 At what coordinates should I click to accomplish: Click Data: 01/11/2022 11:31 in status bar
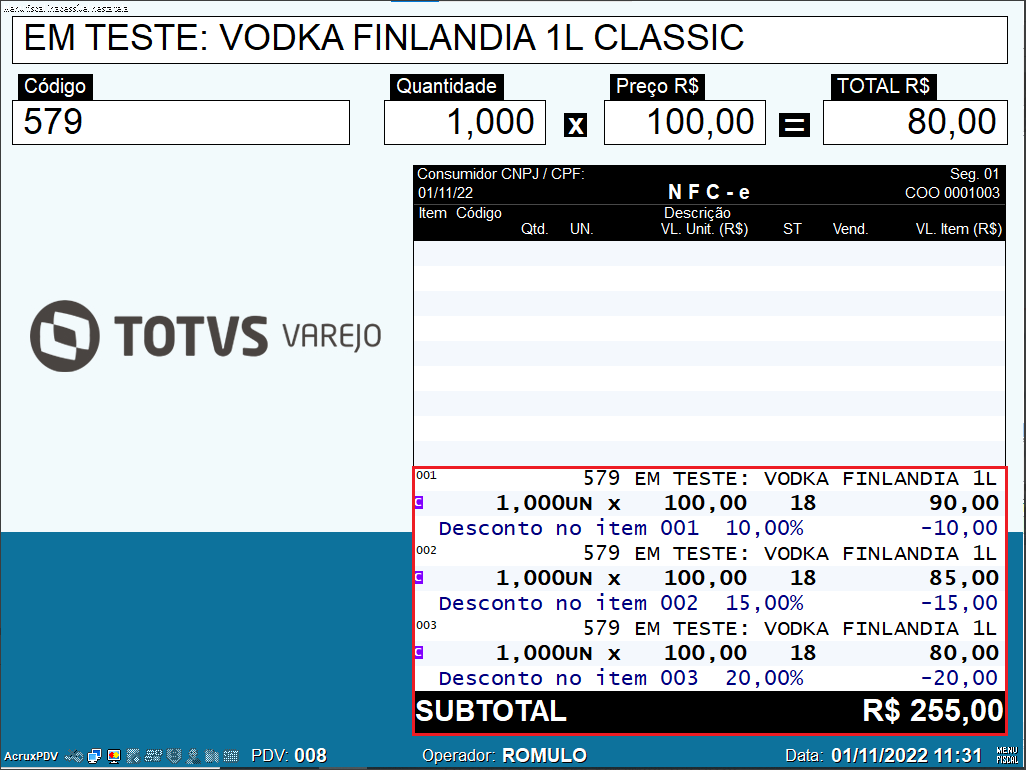click(x=883, y=756)
